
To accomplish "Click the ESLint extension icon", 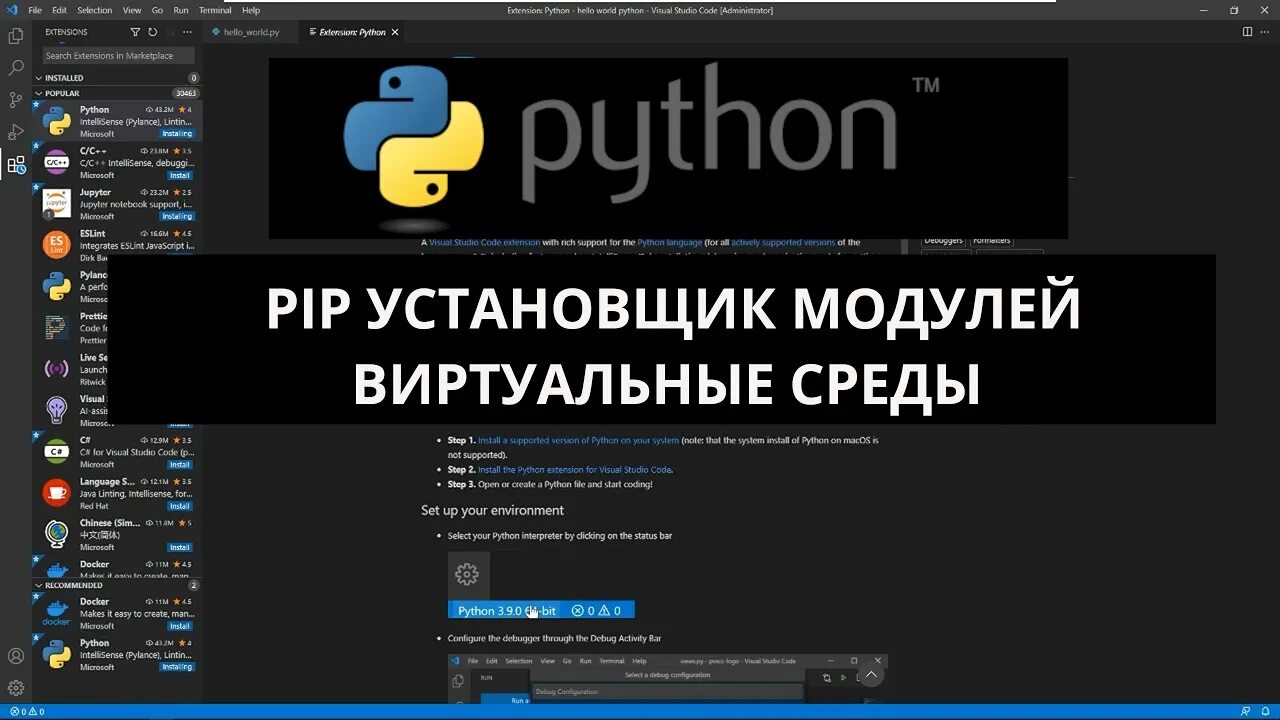I will pyautogui.click(x=57, y=244).
